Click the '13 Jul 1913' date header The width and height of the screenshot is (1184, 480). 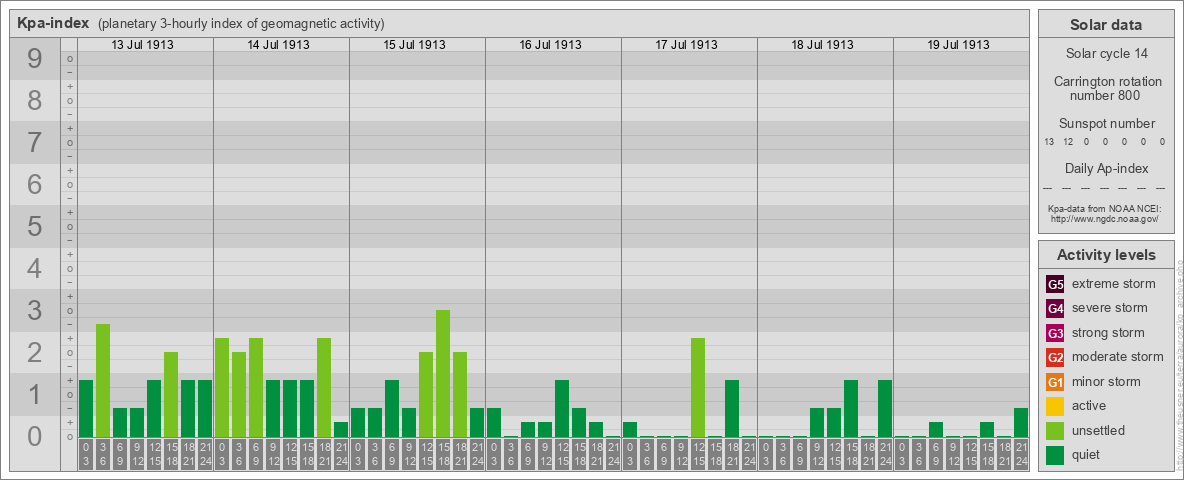(143, 45)
